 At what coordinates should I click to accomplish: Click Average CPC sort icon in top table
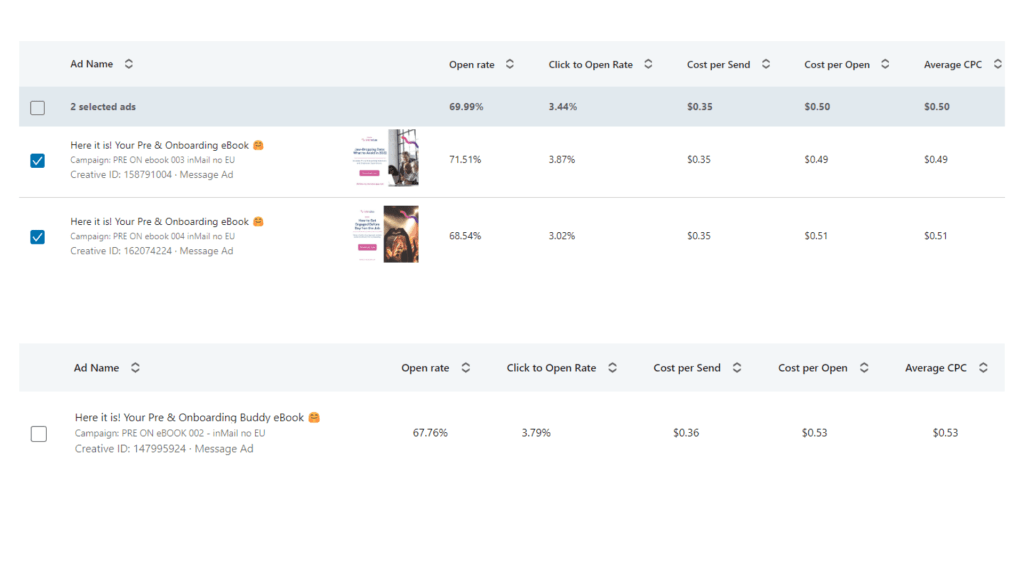pos(997,64)
